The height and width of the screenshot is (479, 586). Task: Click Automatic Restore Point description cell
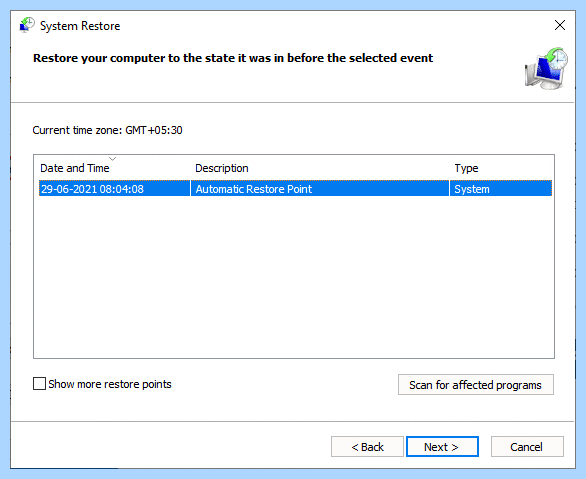coord(320,189)
